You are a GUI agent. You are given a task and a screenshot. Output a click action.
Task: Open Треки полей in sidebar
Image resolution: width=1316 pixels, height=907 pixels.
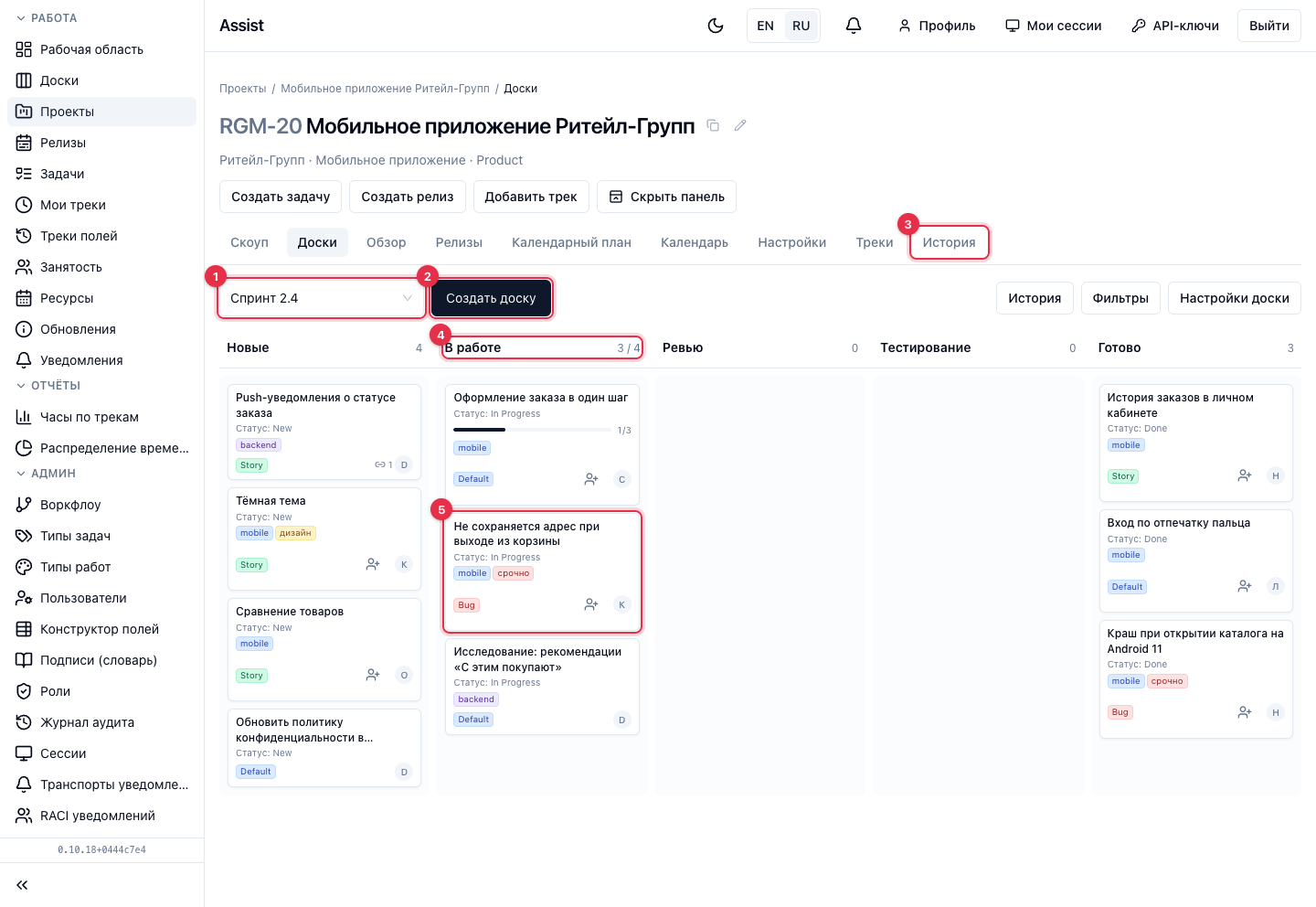click(101, 236)
